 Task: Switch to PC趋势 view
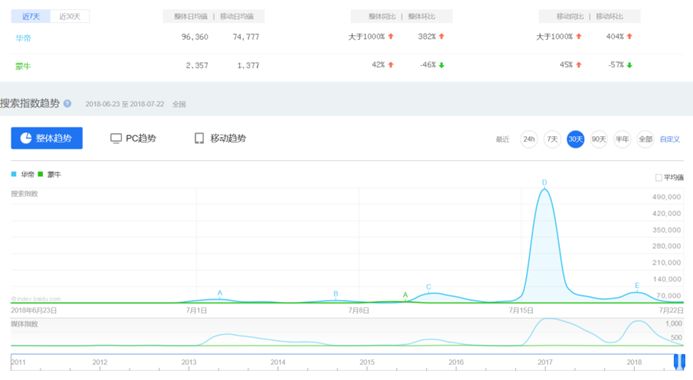point(133,138)
